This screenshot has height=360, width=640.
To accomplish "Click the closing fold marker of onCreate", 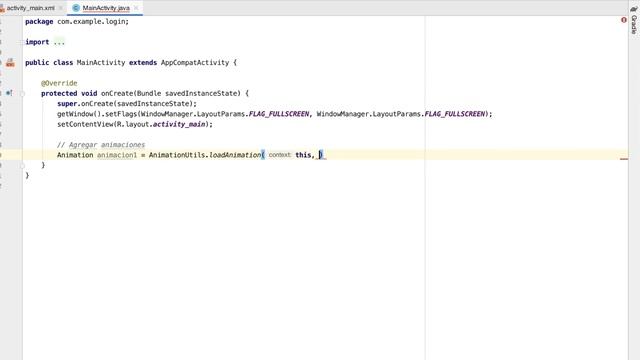I will [22, 165].
